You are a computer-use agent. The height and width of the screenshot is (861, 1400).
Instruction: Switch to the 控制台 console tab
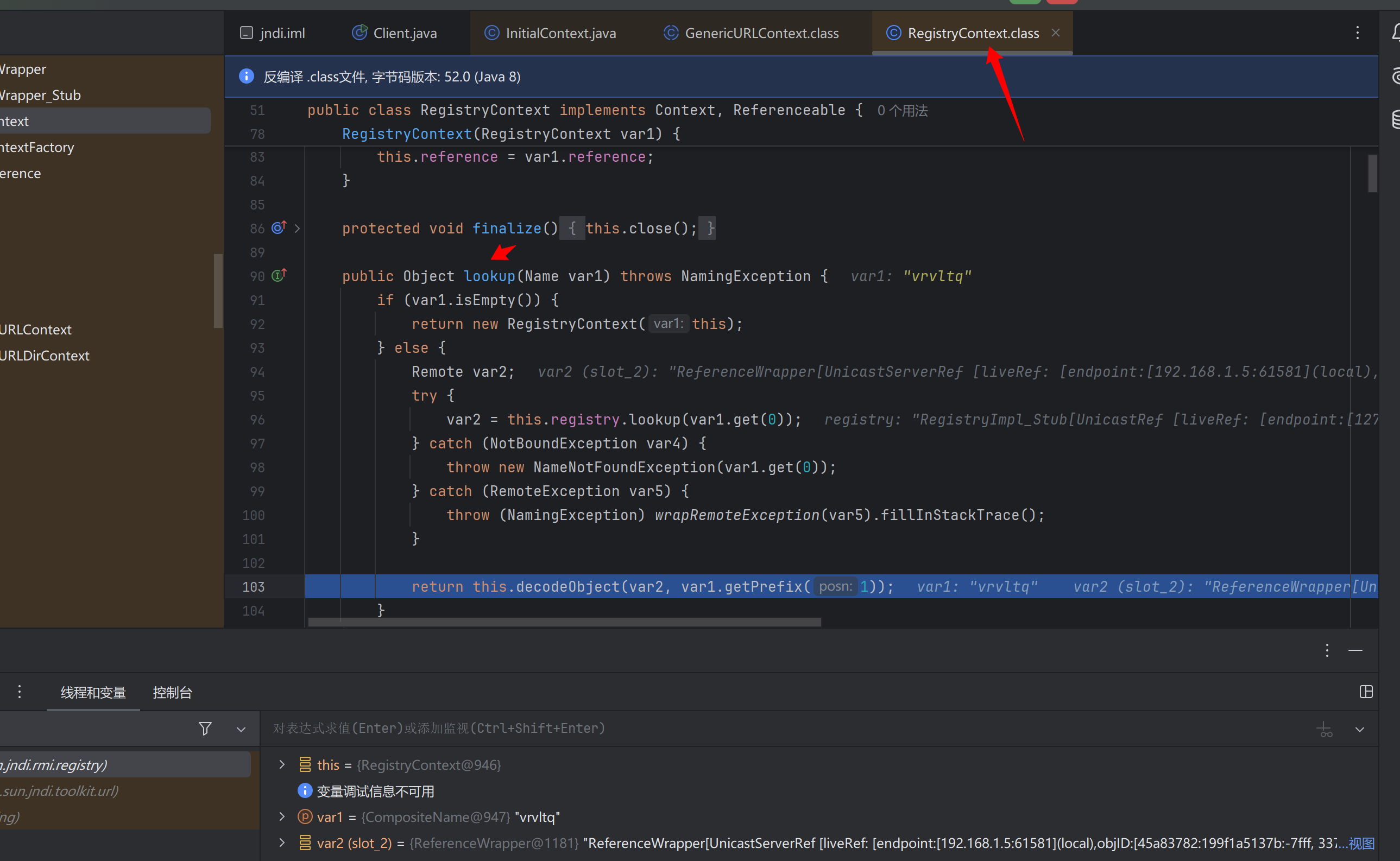[172, 693]
